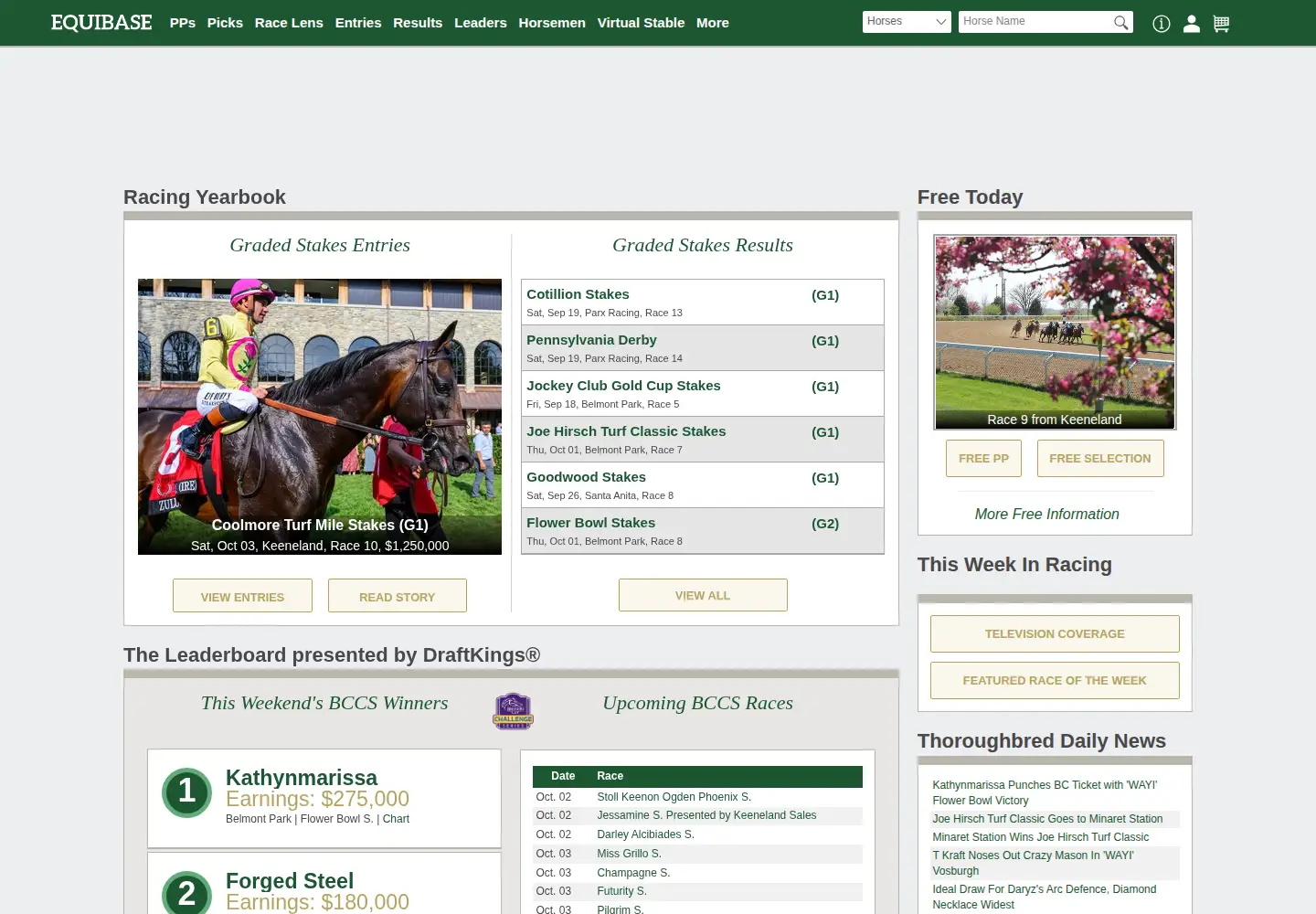Open the Champagne S. race

point(633,873)
